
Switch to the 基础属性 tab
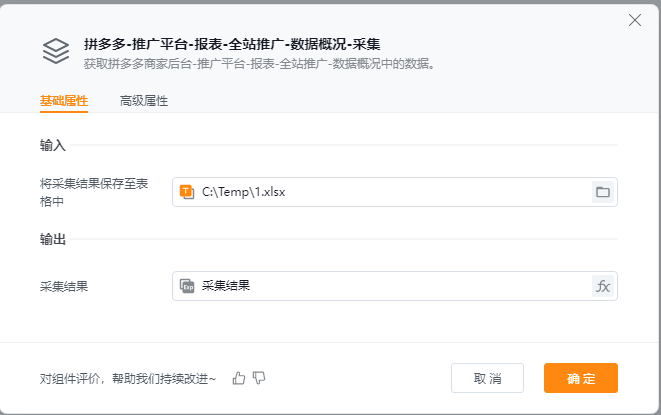click(64, 101)
